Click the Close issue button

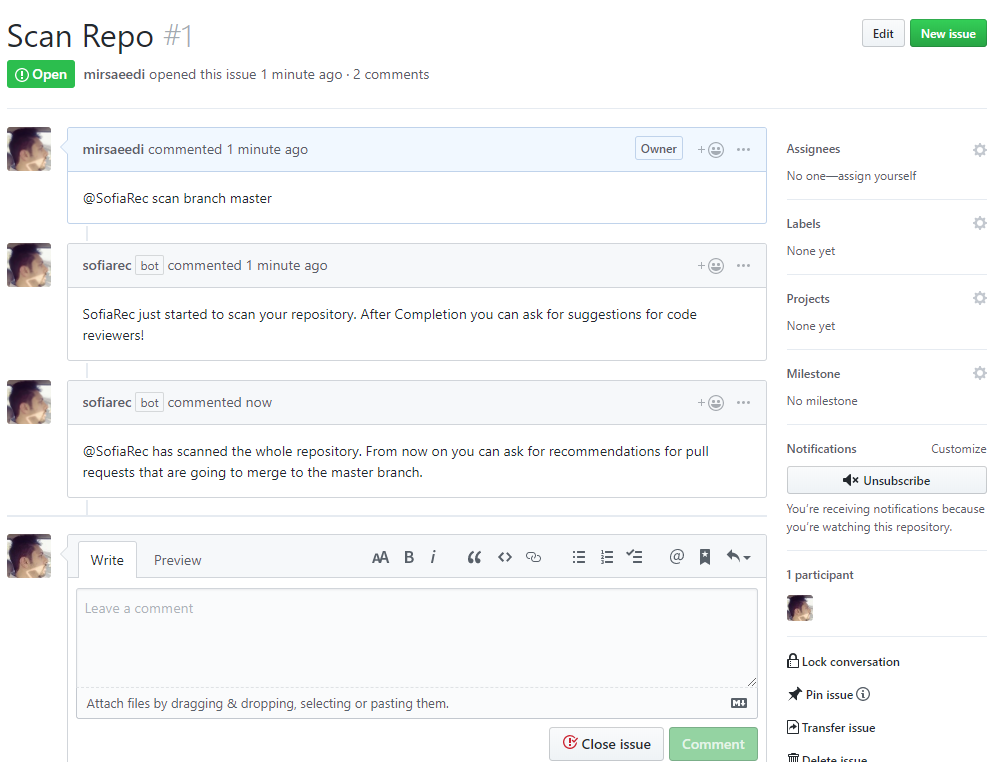(607, 744)
